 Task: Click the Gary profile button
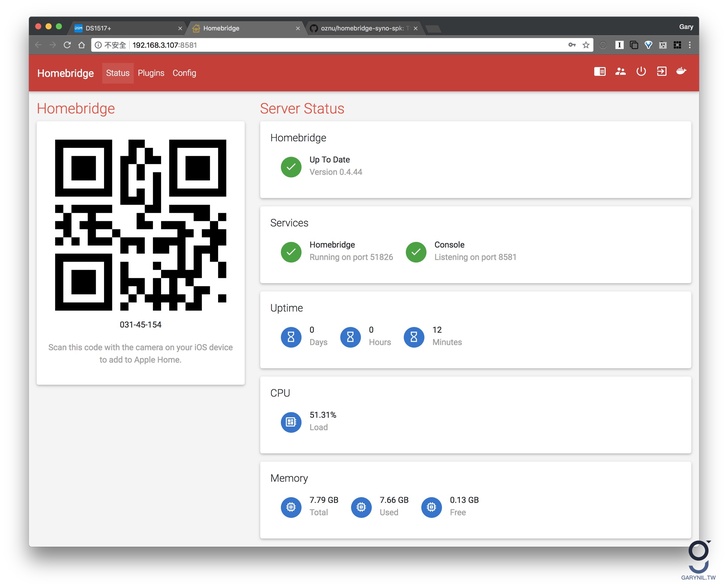pos(685,27)
